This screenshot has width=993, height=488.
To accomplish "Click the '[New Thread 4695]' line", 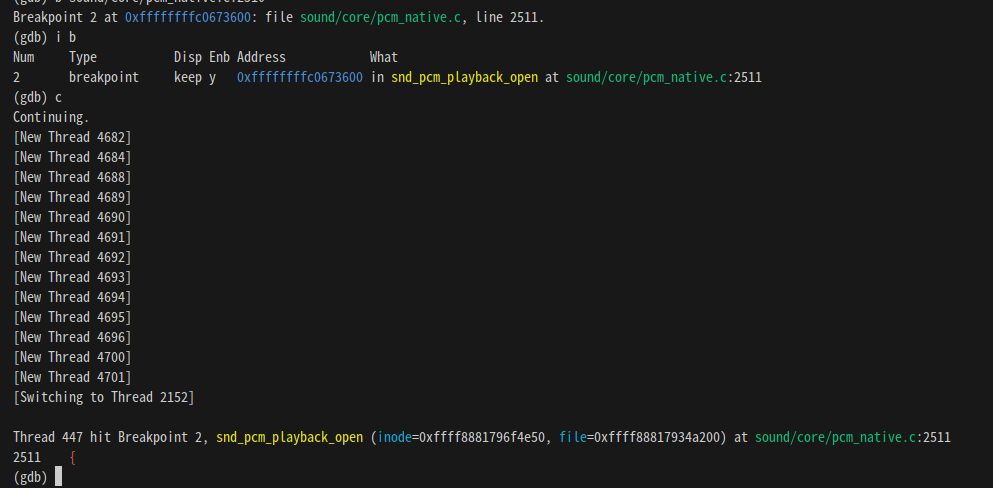I will pyautogui.click(x=72, y=317).
